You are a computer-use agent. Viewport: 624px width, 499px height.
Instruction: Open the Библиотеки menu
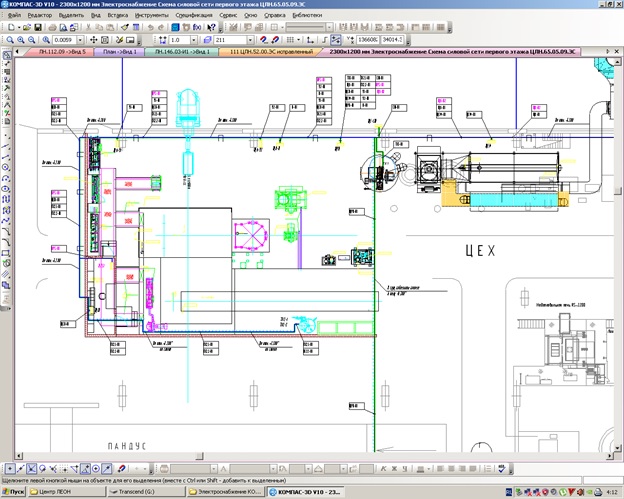(x=307, y=15)
